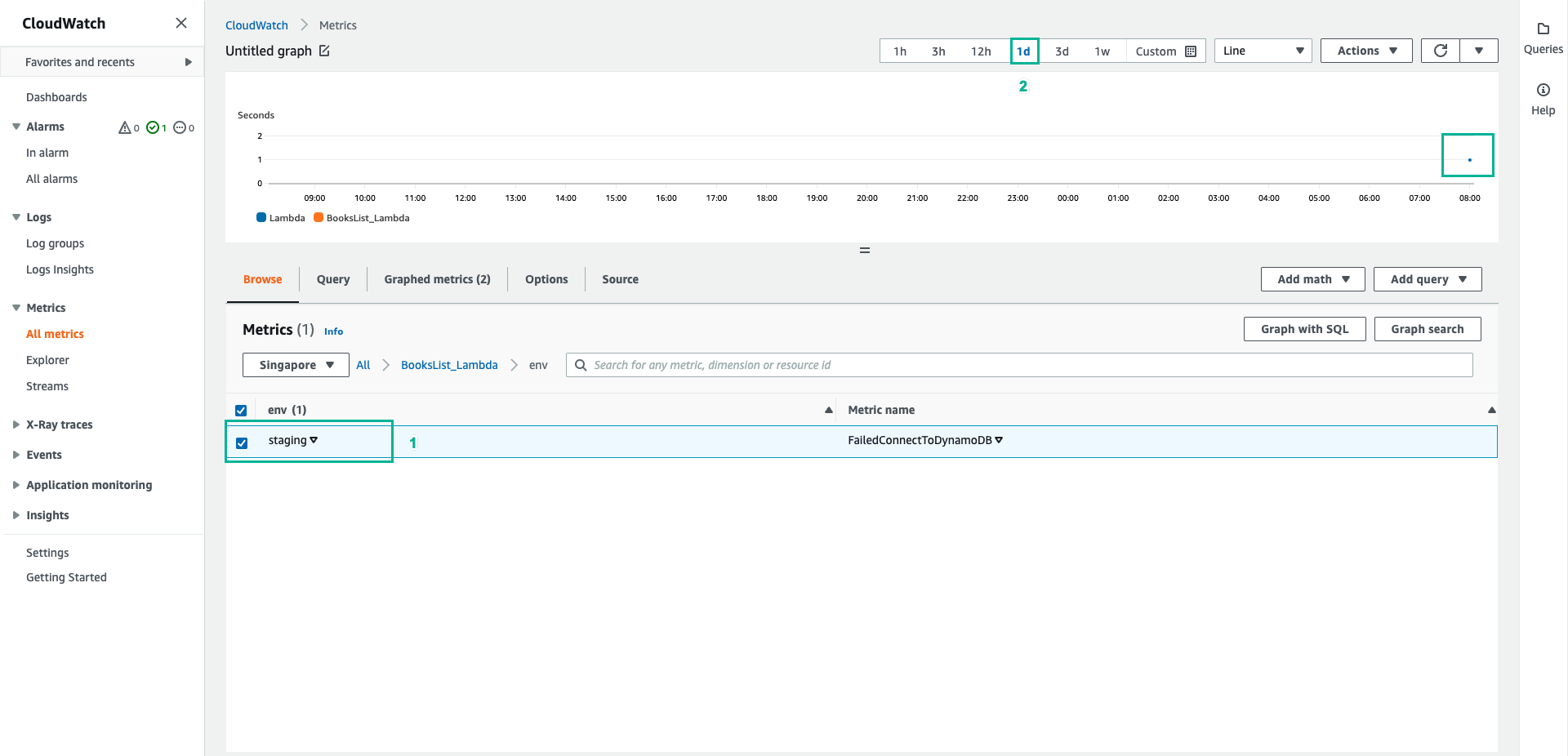Viewport: 1568px width, 756px height.
Task: Click the search magnifier icon in metric search
Action: (581, 365)
